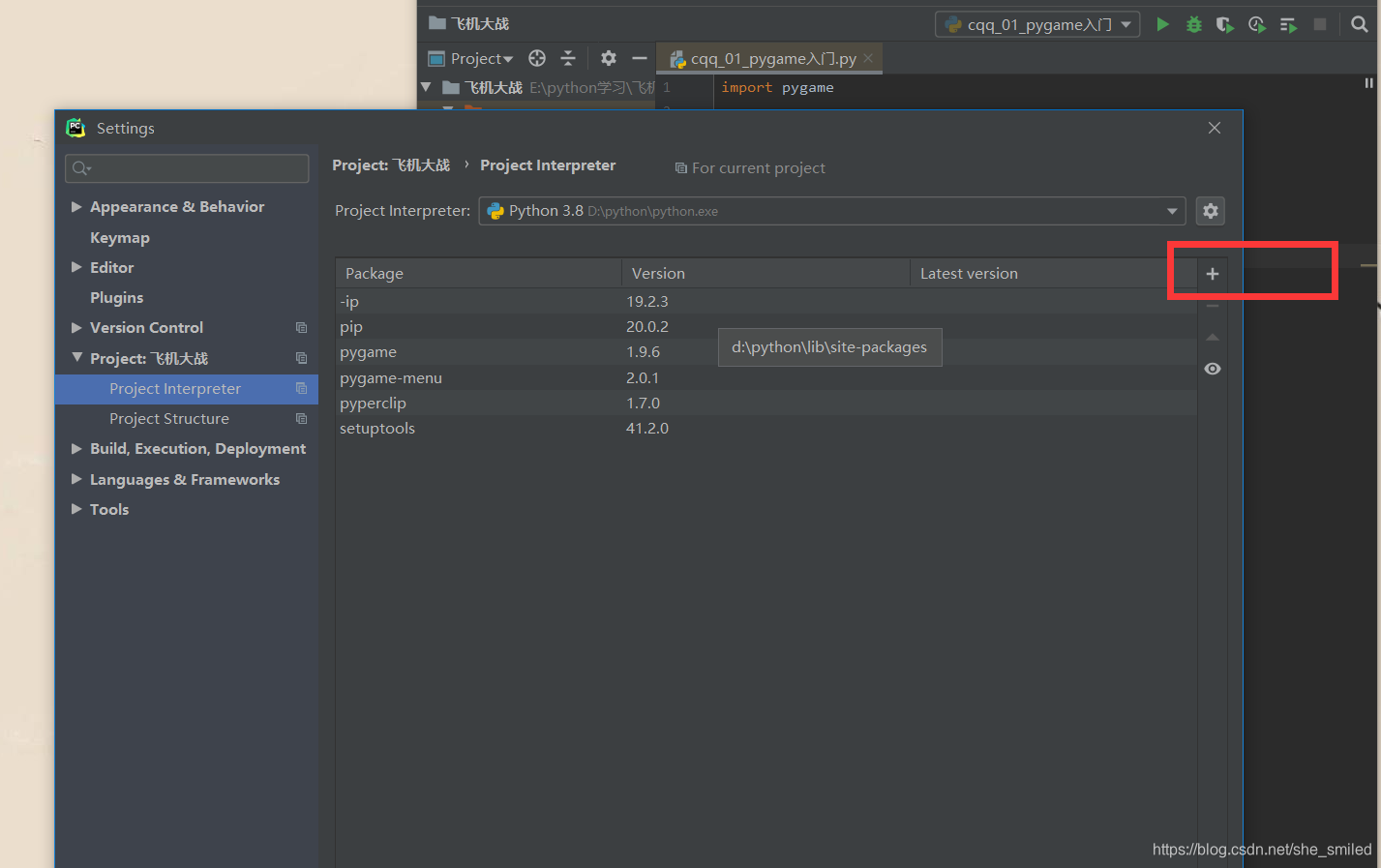Uninstall selected package with the minus icon

click(x=1212, y=305)
